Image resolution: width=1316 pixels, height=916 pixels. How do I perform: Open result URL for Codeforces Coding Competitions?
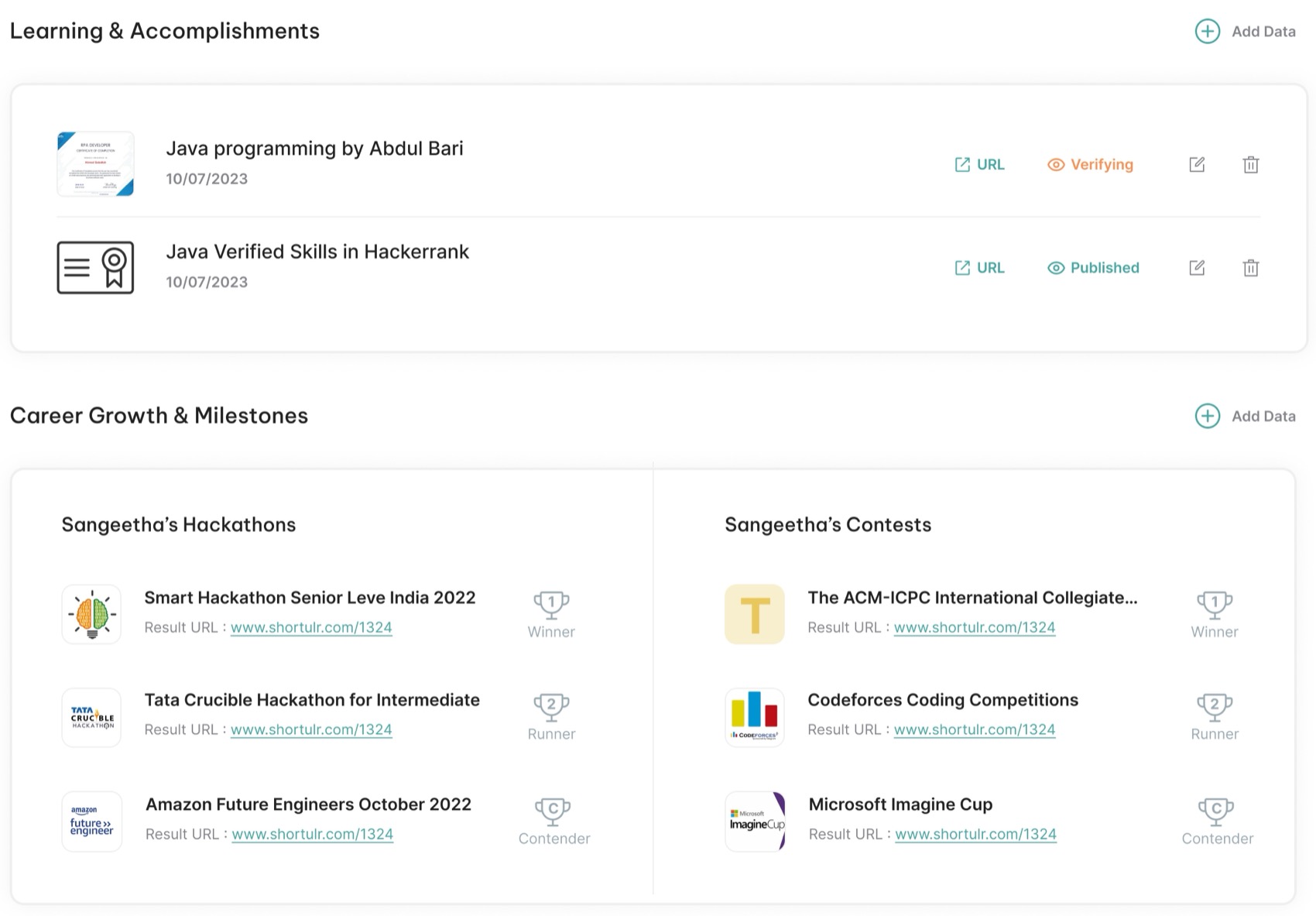975,730
